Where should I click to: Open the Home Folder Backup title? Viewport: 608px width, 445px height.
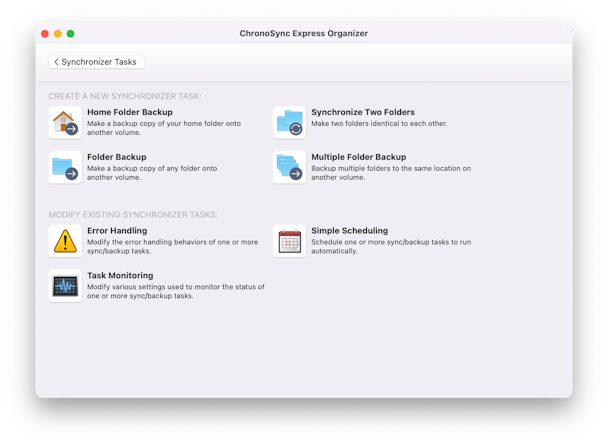130,112
